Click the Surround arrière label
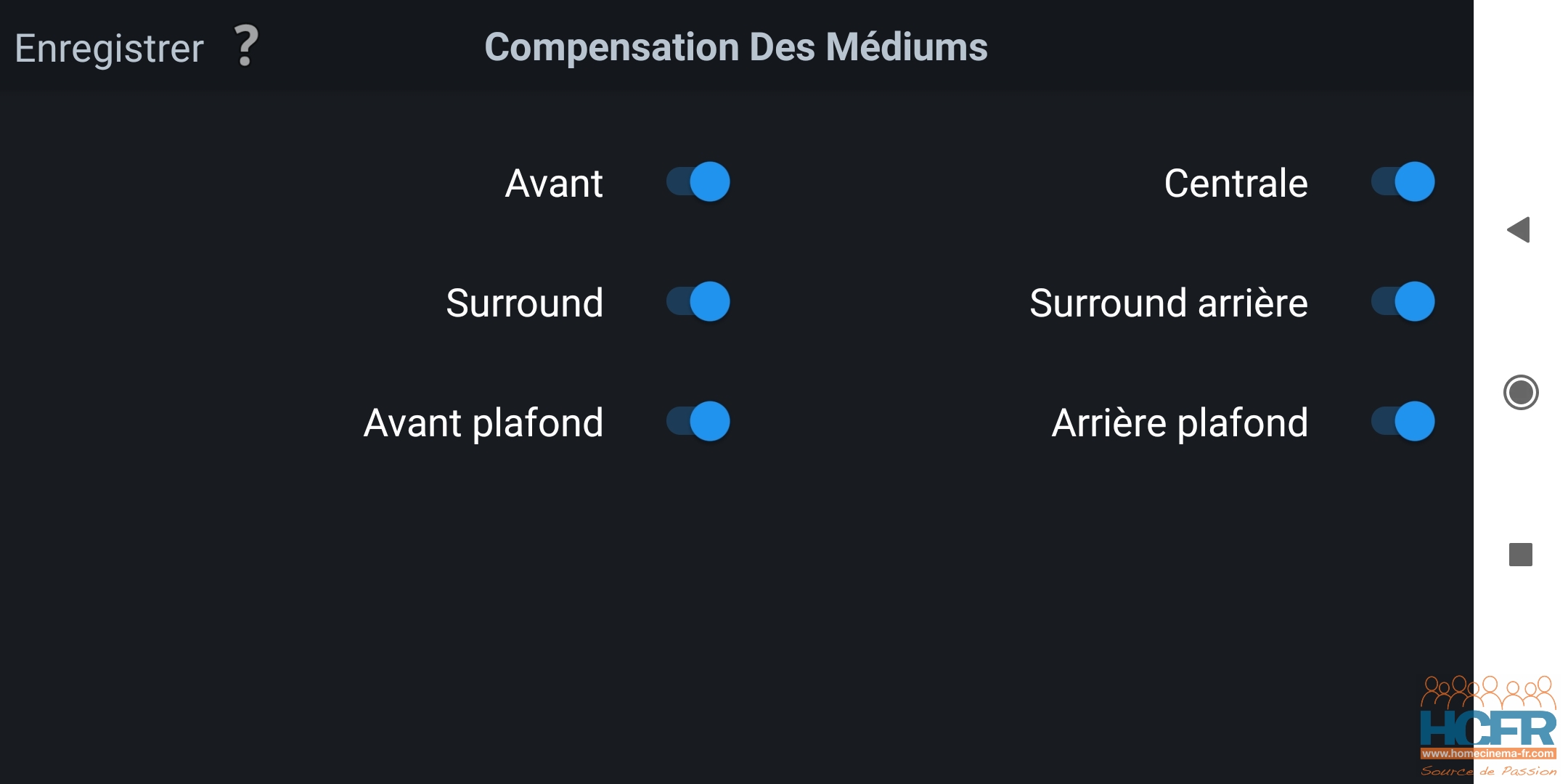The height and width of the screenshot is (784, 1568). pyautogui.click(x=1169, y=303)
